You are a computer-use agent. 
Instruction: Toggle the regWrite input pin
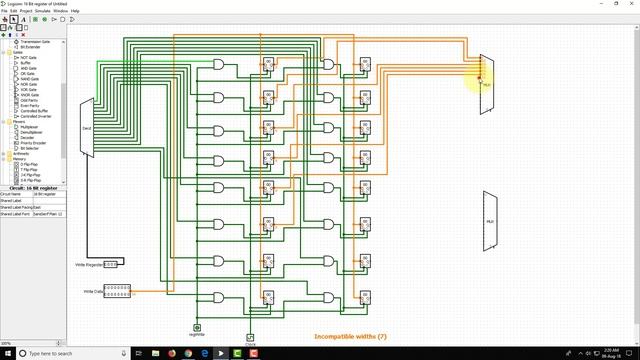(x=197, y=327)
